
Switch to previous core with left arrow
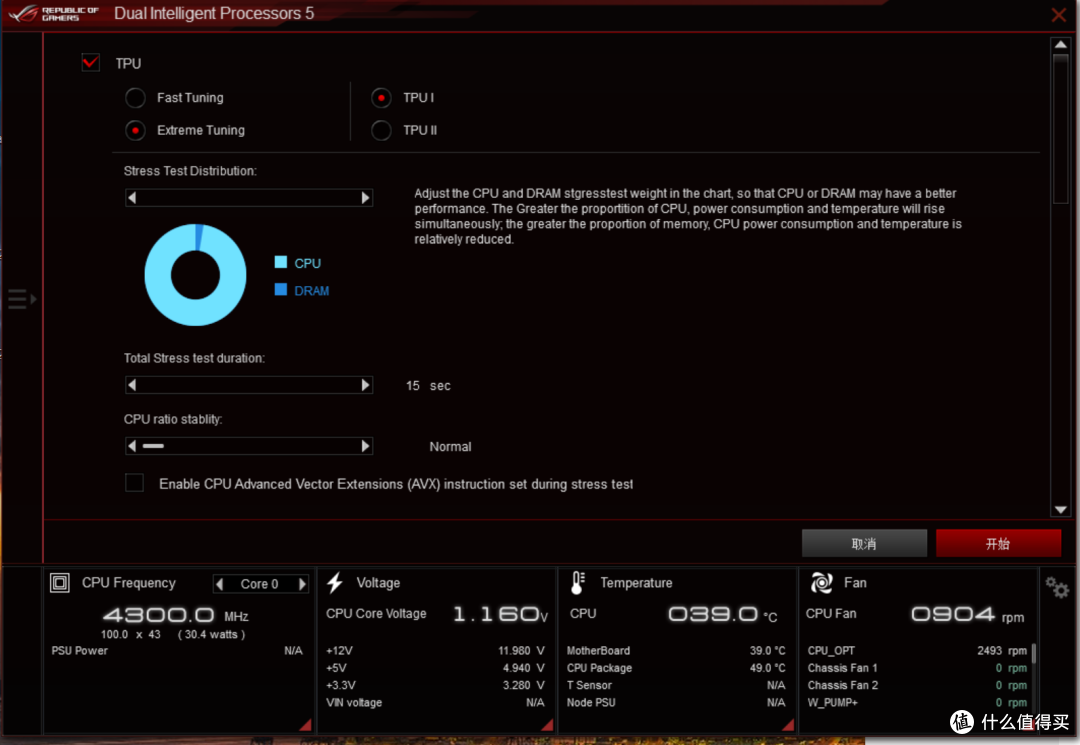point(220,584)
